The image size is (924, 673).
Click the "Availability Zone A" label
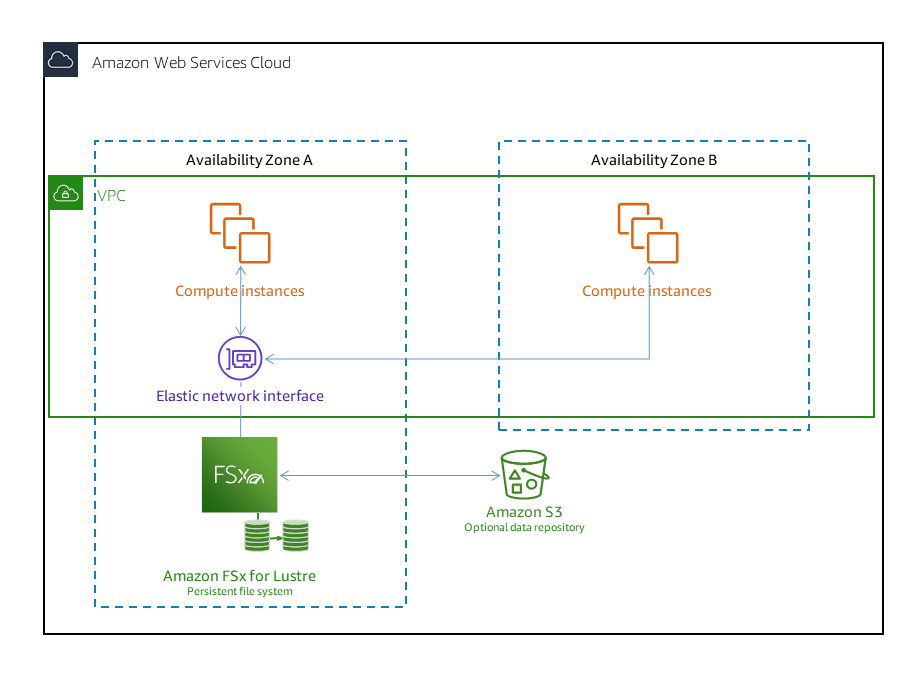pos(249,160)
